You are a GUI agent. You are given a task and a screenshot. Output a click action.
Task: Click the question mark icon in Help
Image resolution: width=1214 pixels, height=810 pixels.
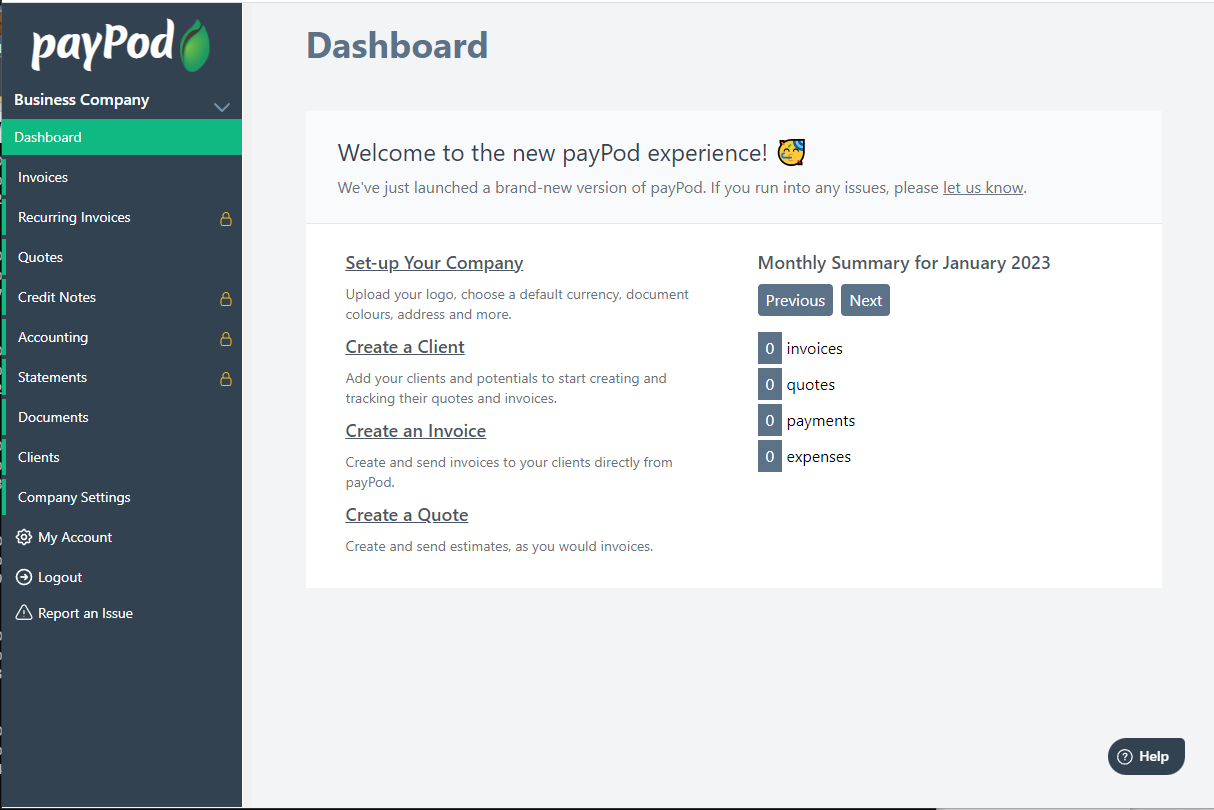1125,756
